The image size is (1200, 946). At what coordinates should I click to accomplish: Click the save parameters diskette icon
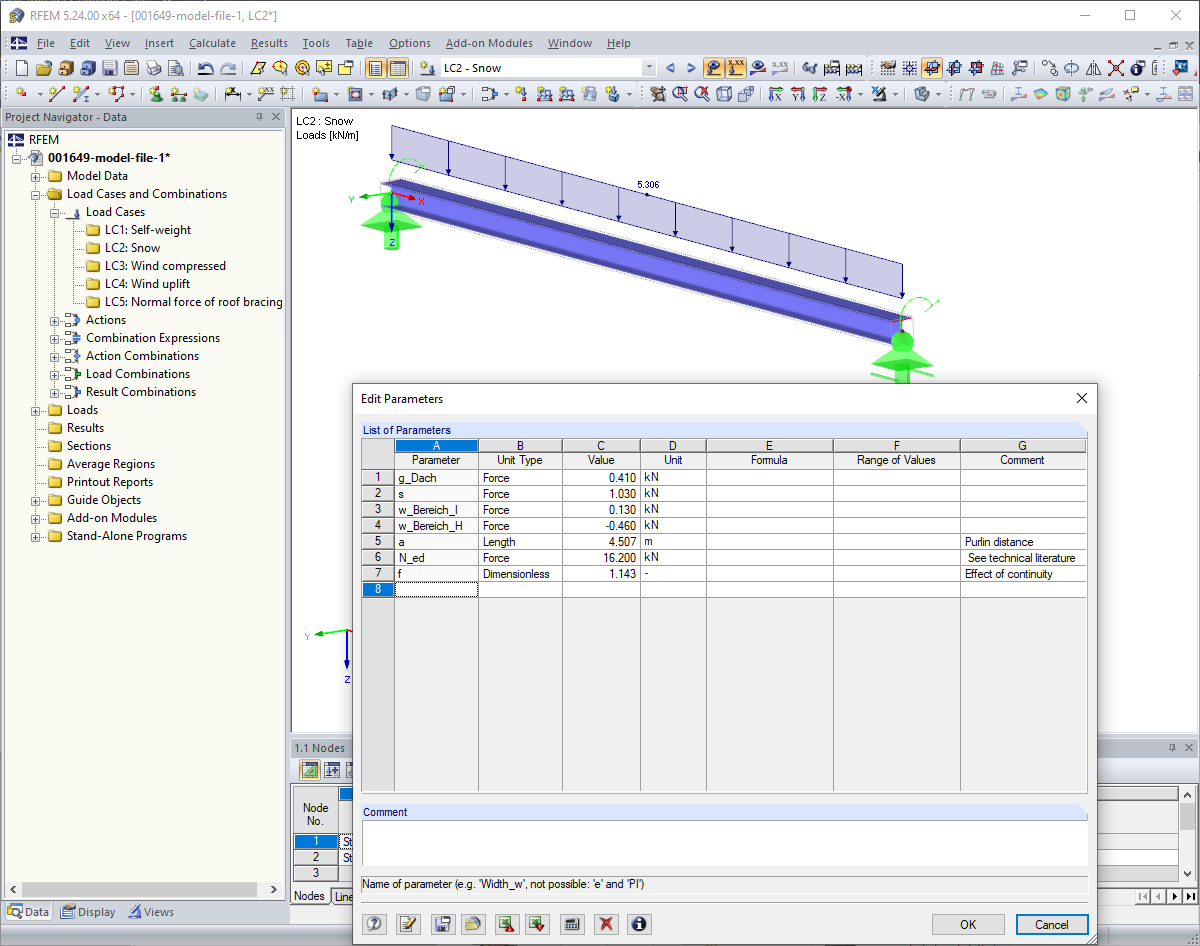(x=442, y=924)
